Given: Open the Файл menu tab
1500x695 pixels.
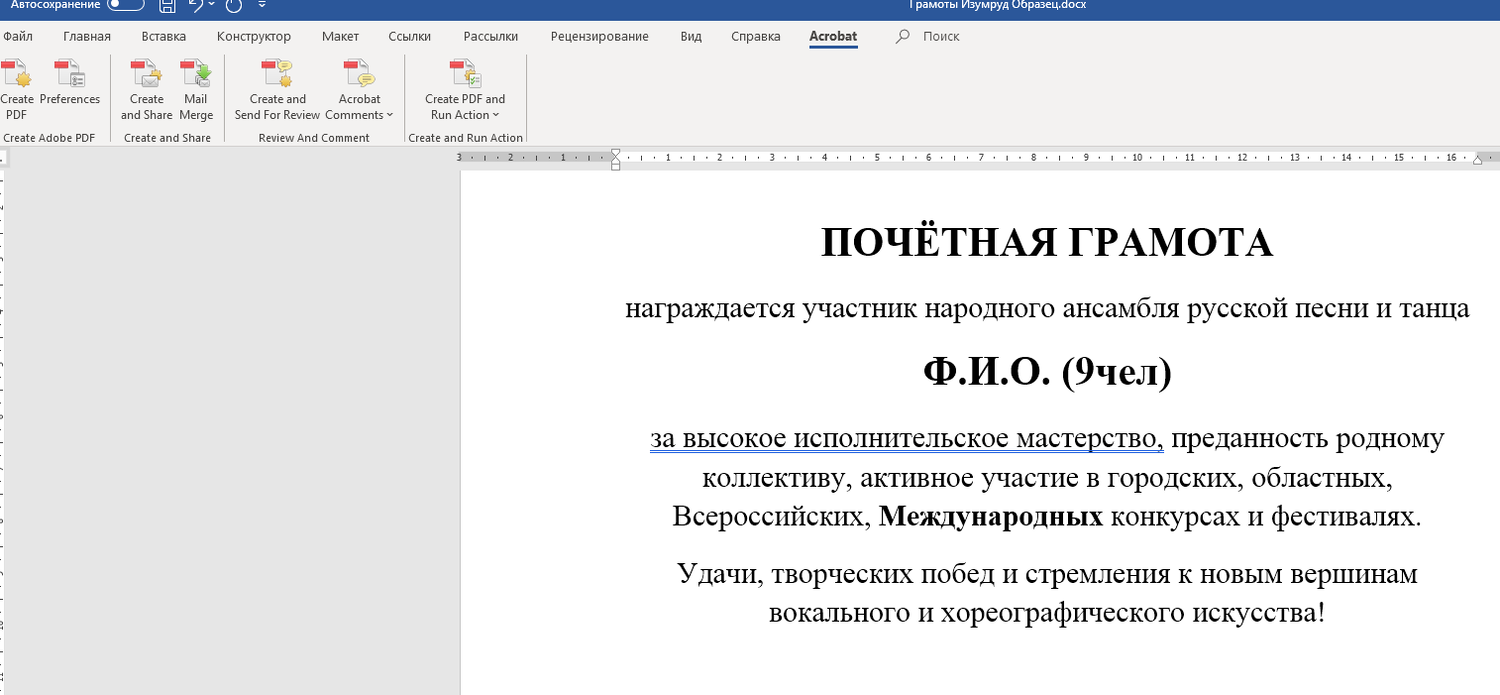Looking at the screenshot, I should point(17,36).
